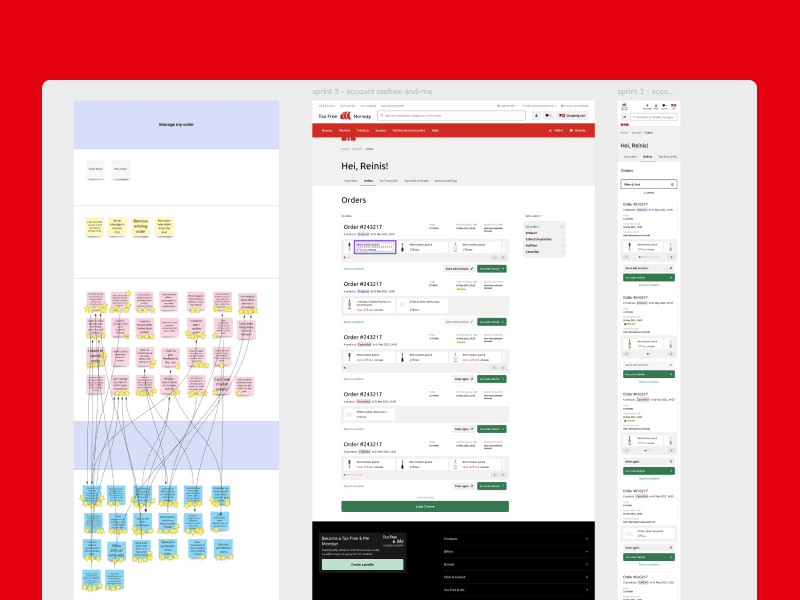Image resolution: width=800 pixels, height=600 pixels.
Task: Open the account profile icon beside the search bar
Action: tap(536, 115)
